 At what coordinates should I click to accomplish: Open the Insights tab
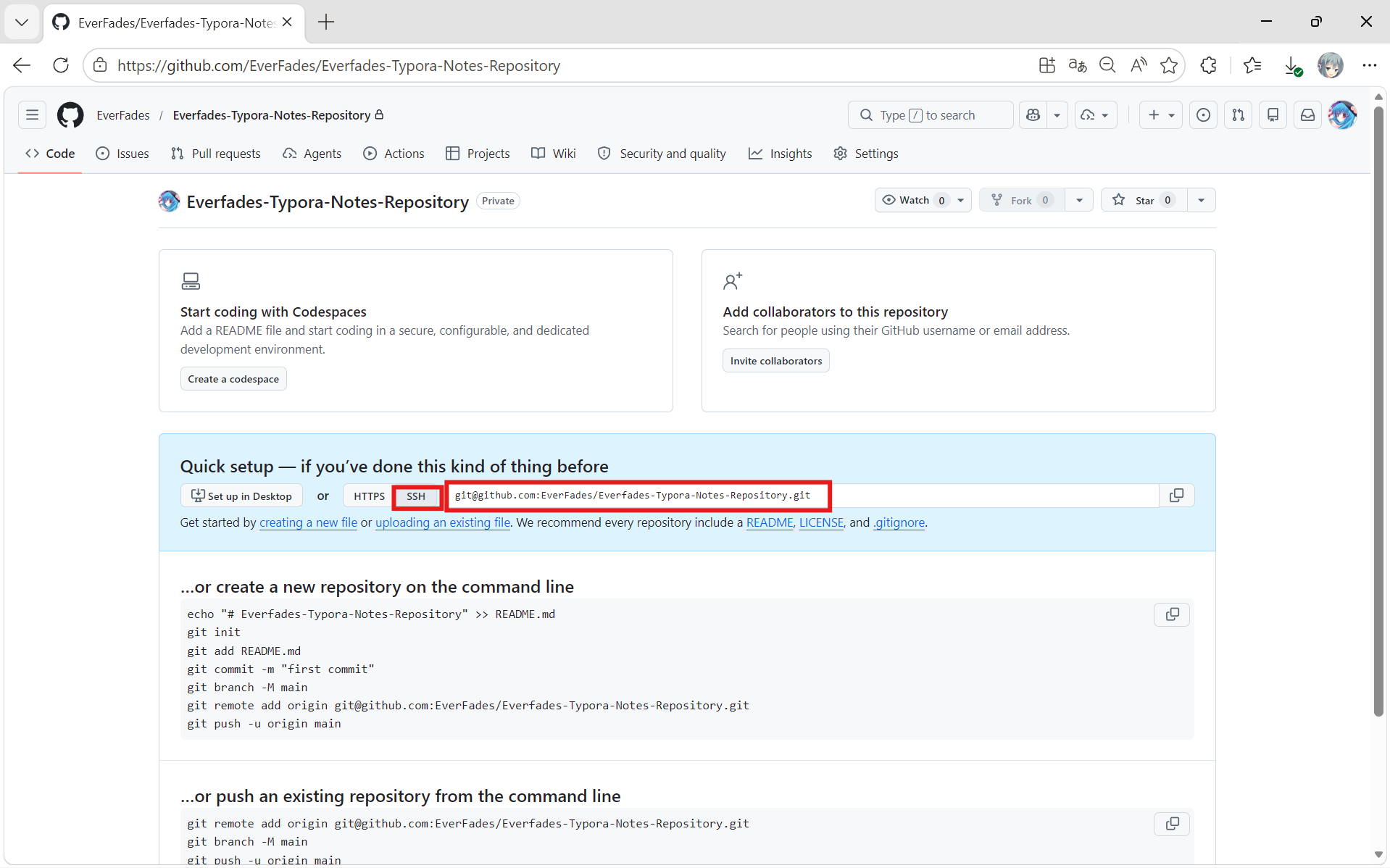click(x=781, y=154)
